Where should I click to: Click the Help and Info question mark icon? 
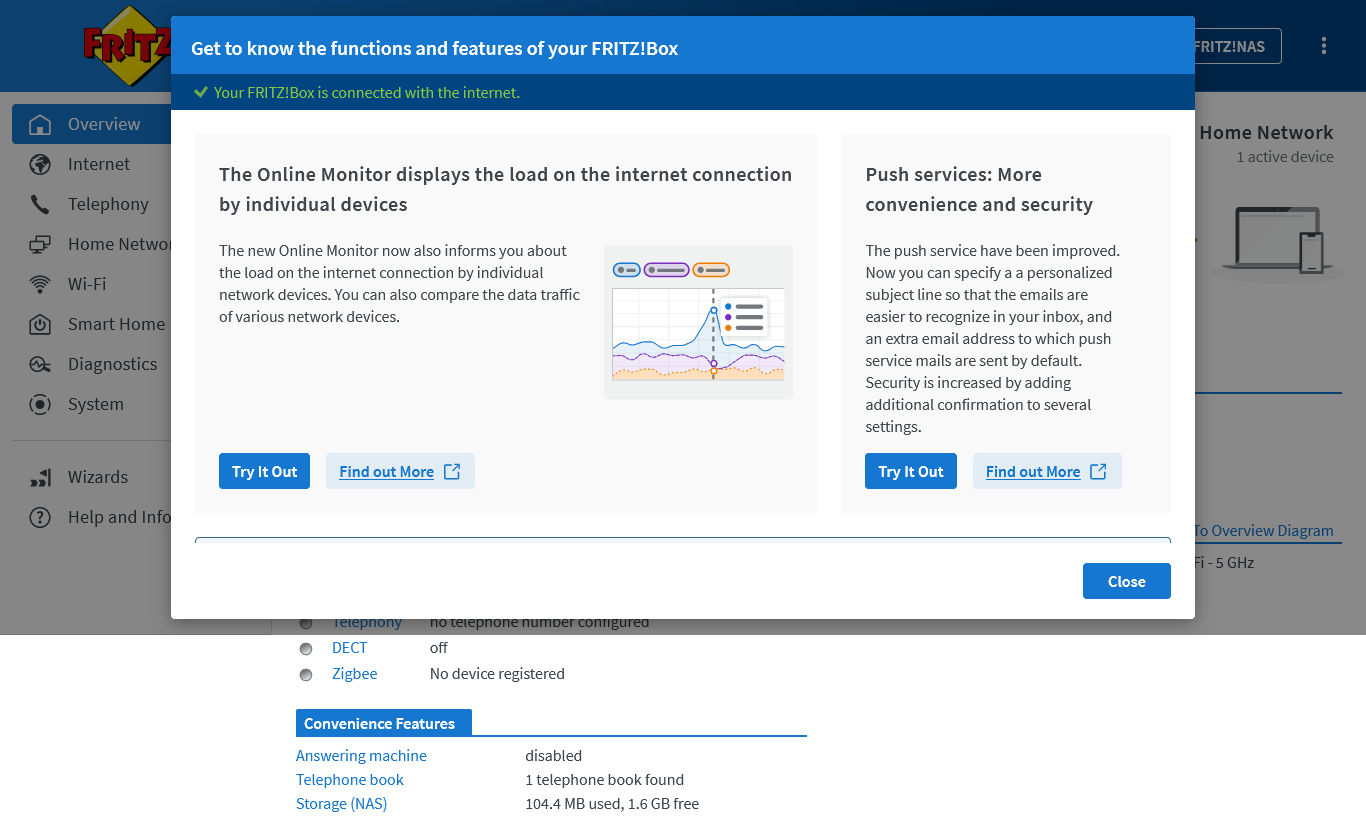[40, 518]
